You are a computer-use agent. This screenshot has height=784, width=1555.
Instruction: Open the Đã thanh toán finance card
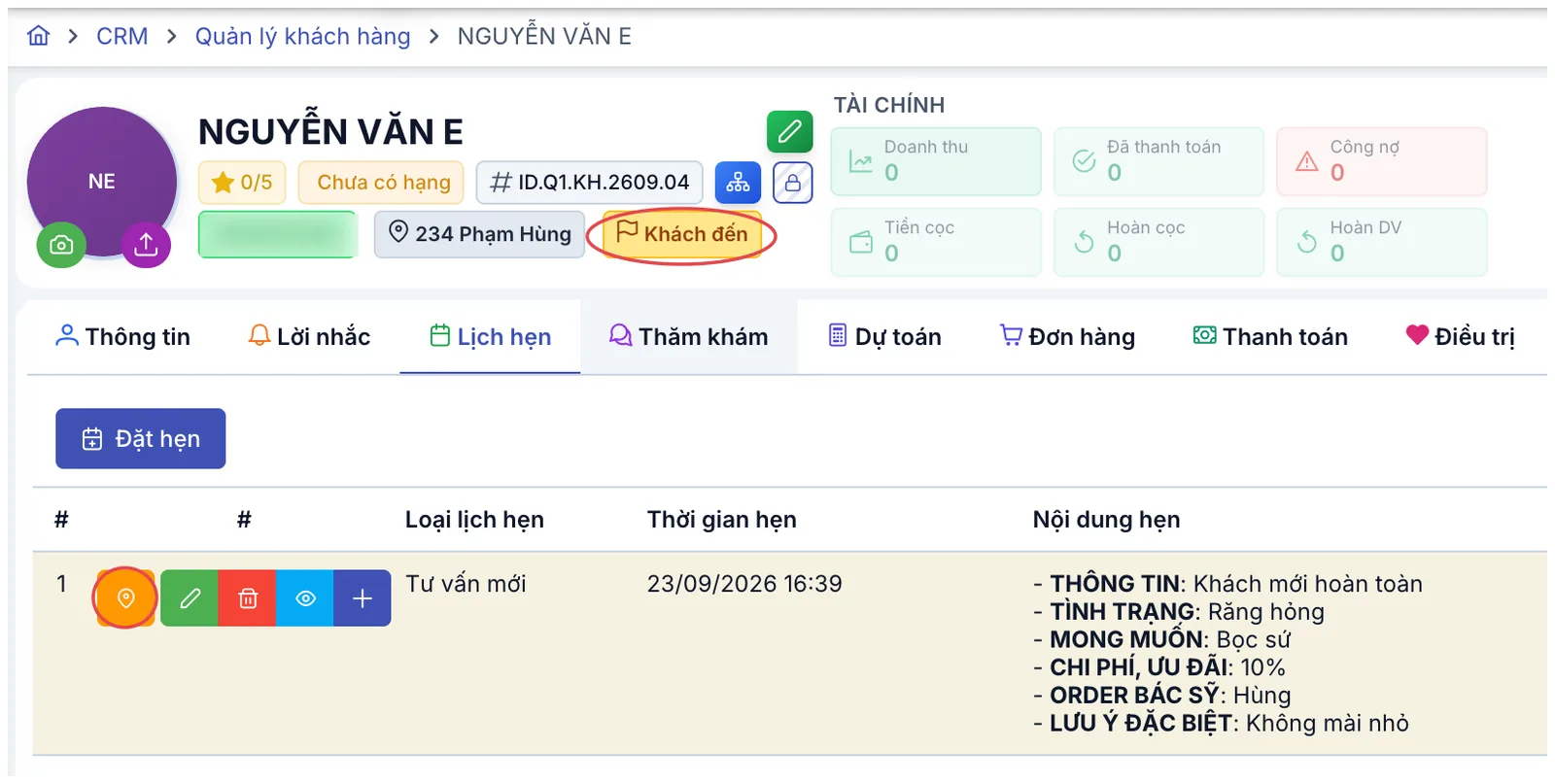[x=1158, y=161]
